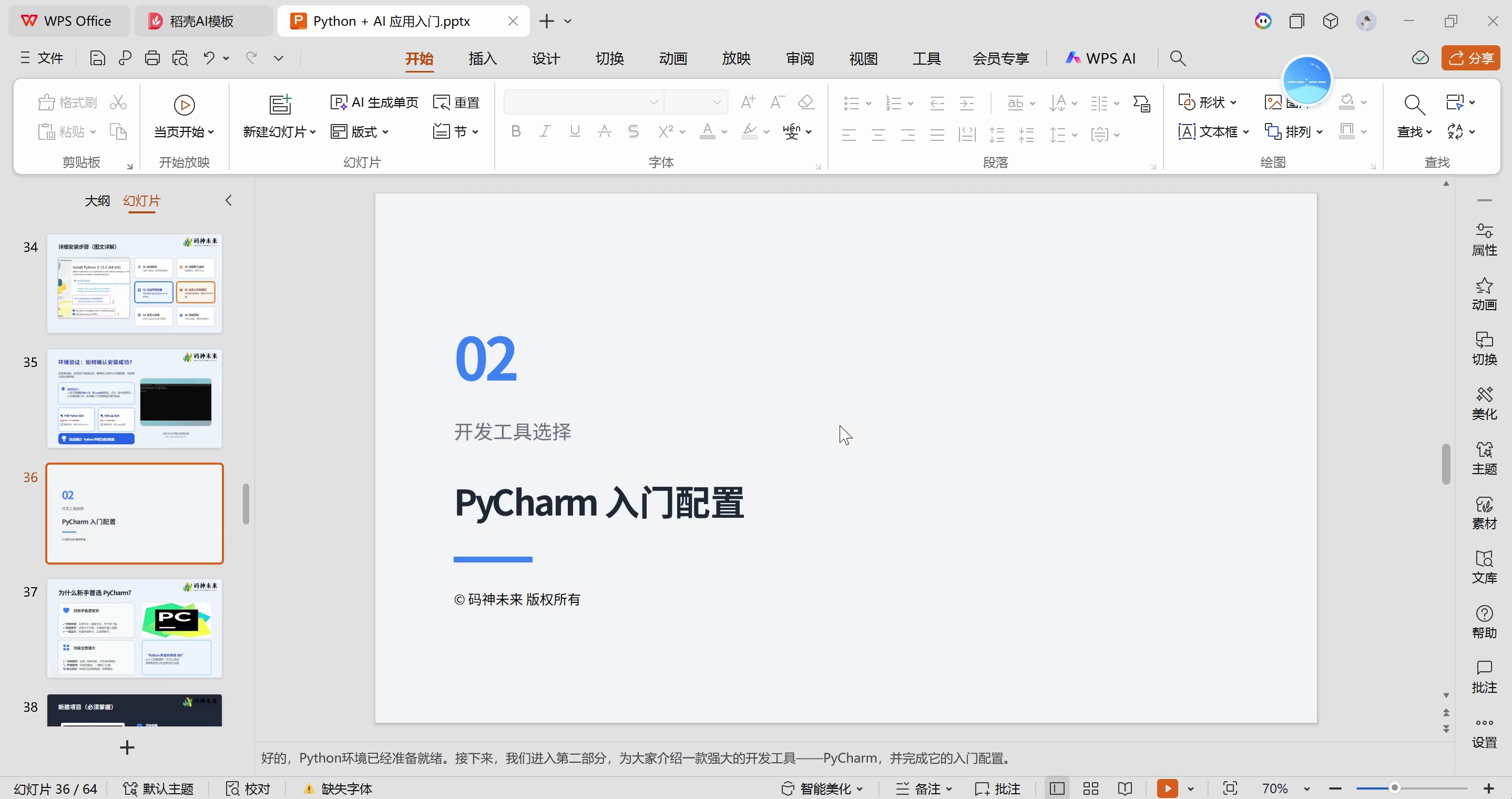The image size is (1512, 799).
Task: Click the cloud sync status icon
Action: coord(1420,58)
